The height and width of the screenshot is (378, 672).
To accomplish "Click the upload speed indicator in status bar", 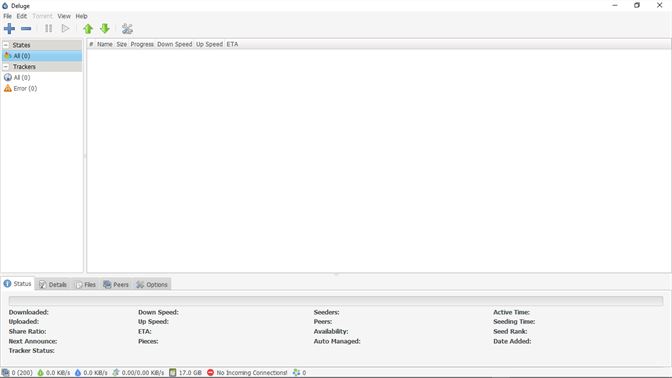I will pos(91,373).
